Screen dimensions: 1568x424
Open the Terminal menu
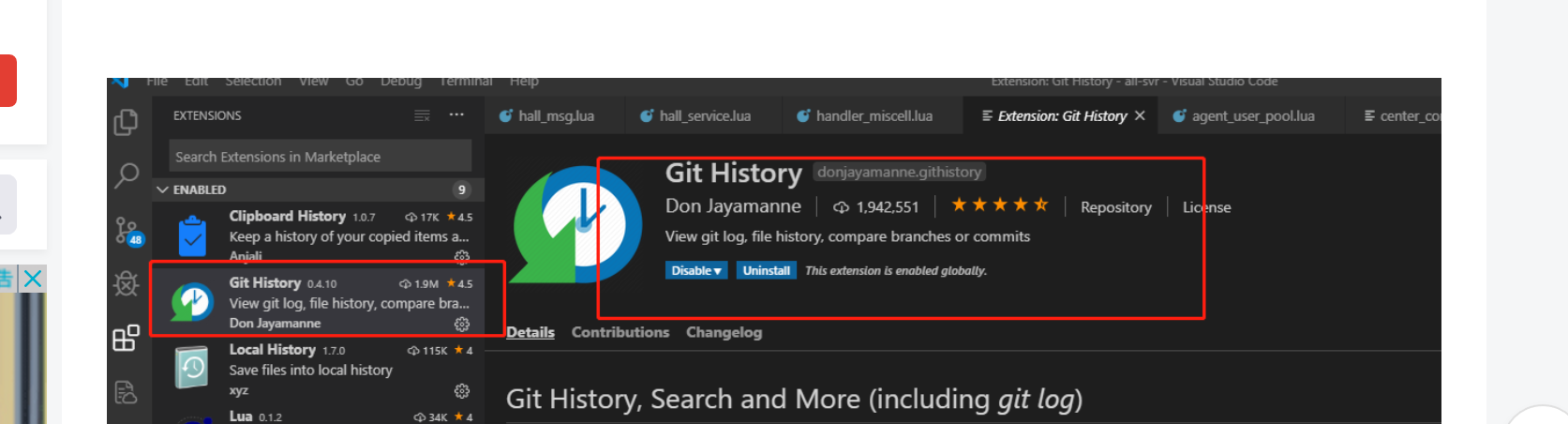point(466,83)
